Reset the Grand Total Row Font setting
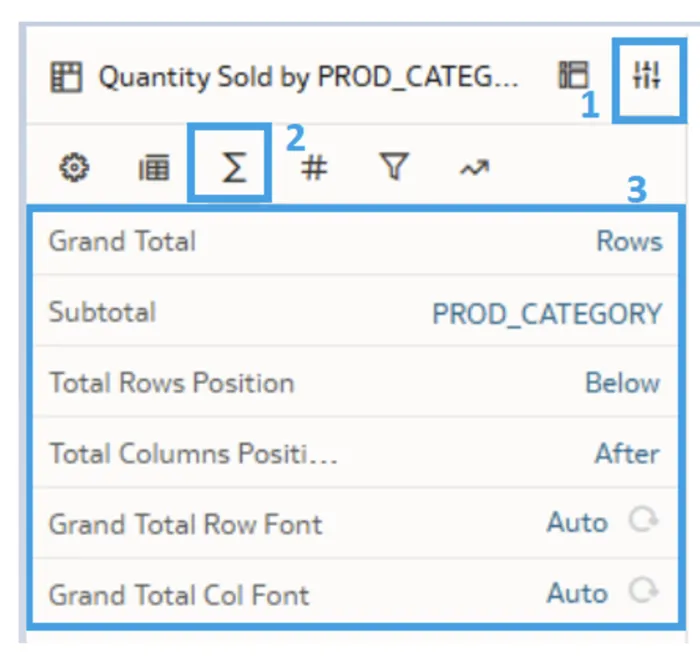 point(644,522)
